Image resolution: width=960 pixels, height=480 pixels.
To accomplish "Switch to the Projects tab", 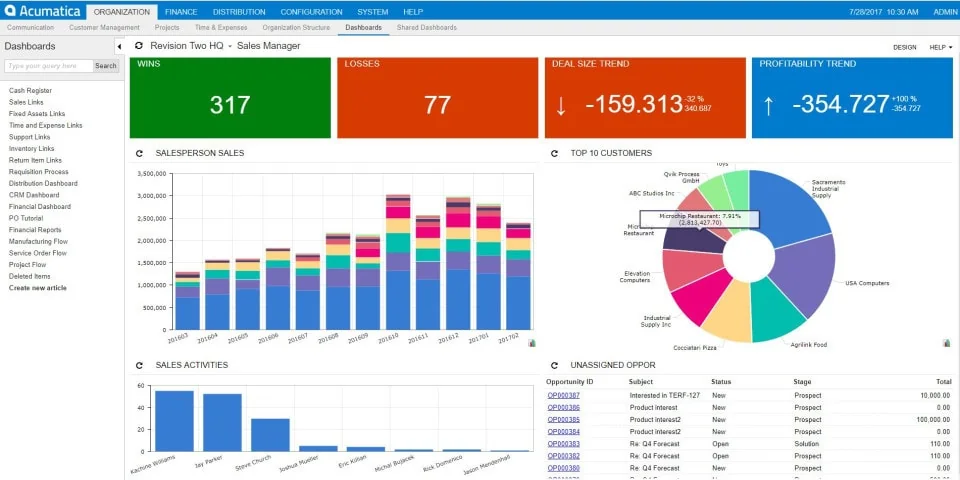I will pyautogui.click(x=167, y=28).
